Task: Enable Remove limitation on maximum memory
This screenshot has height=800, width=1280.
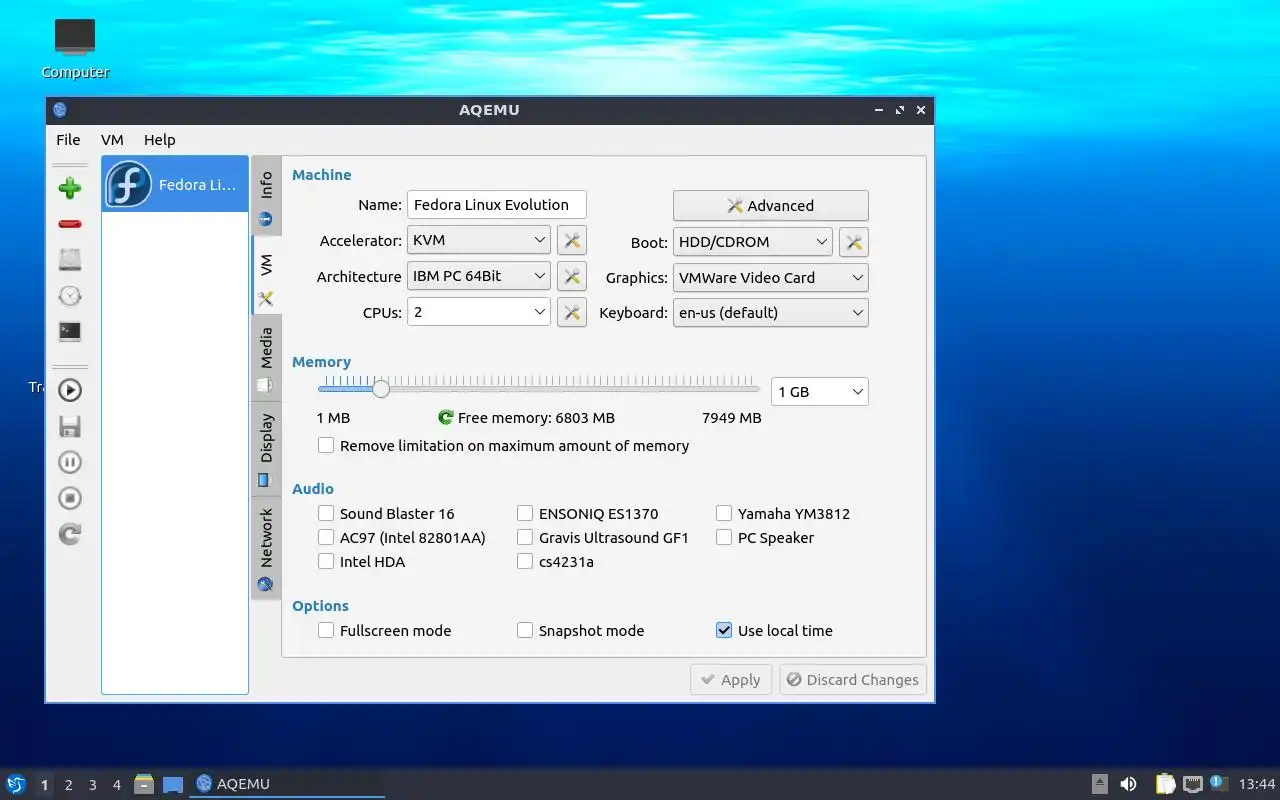Action: (x=504, y=446)
